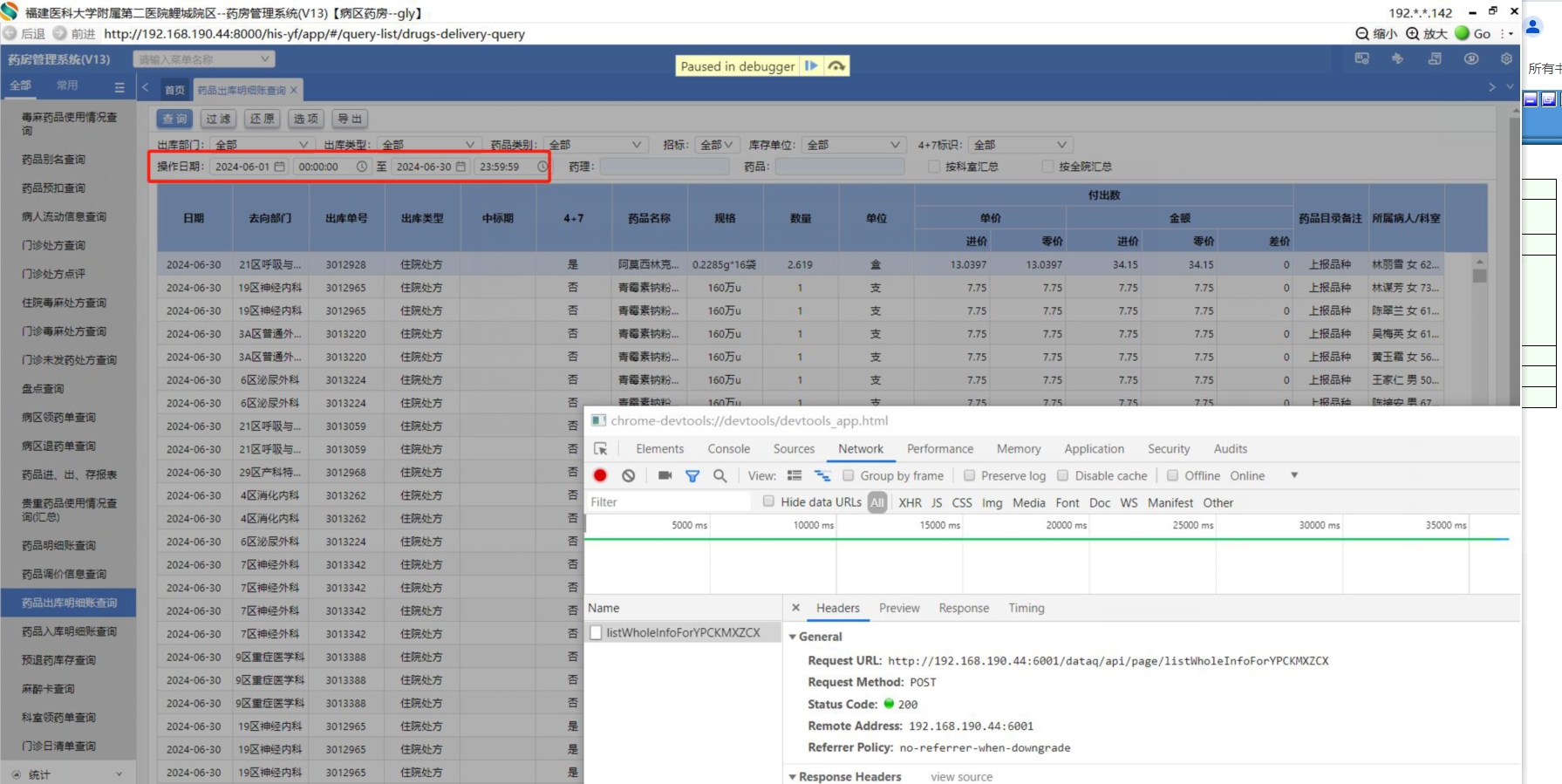The width and height of the screenshot is (1562, 784).
Task: Activate the inspect element picker icon
Action: (600, 448)
